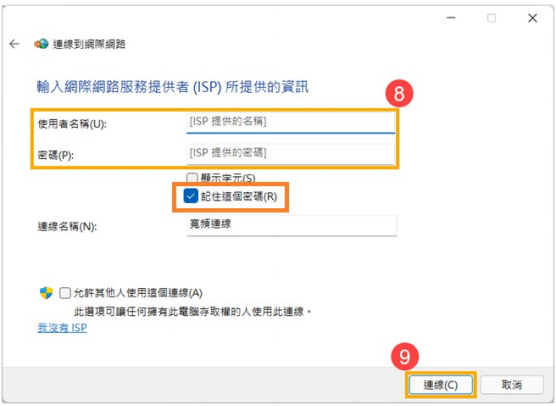Click the back arrow icon
556x406 pixels.
(x=14, y=44)
